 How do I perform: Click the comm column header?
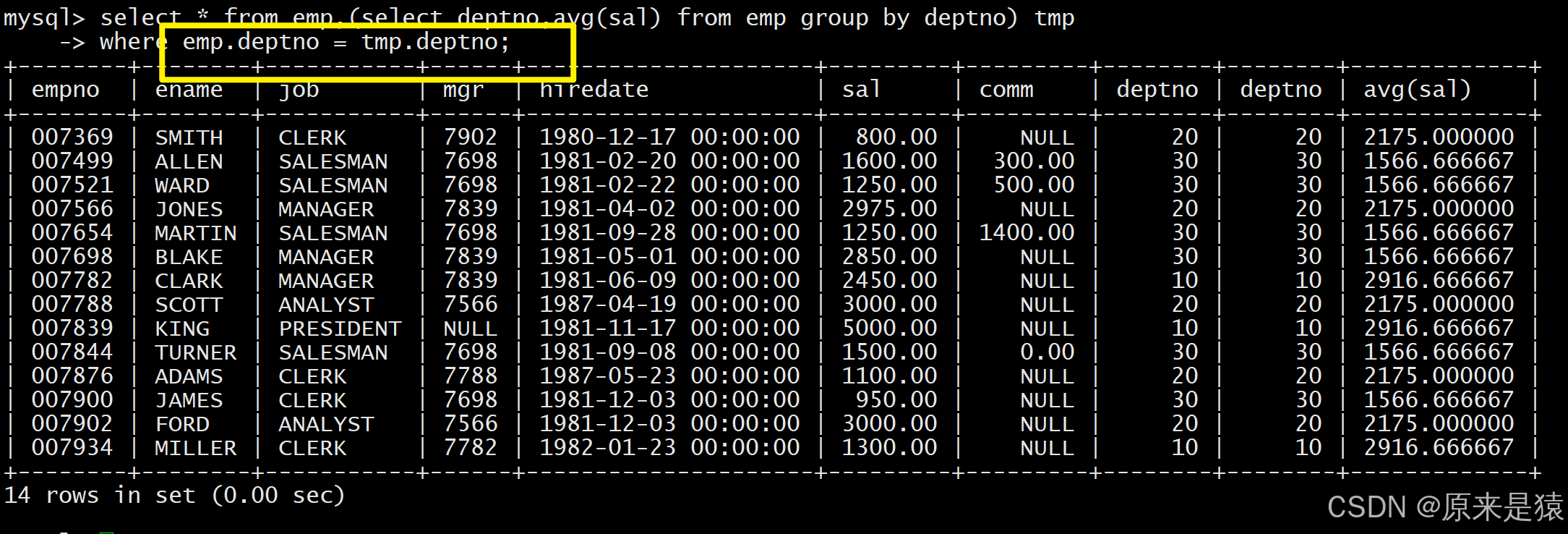[1006, 90]
